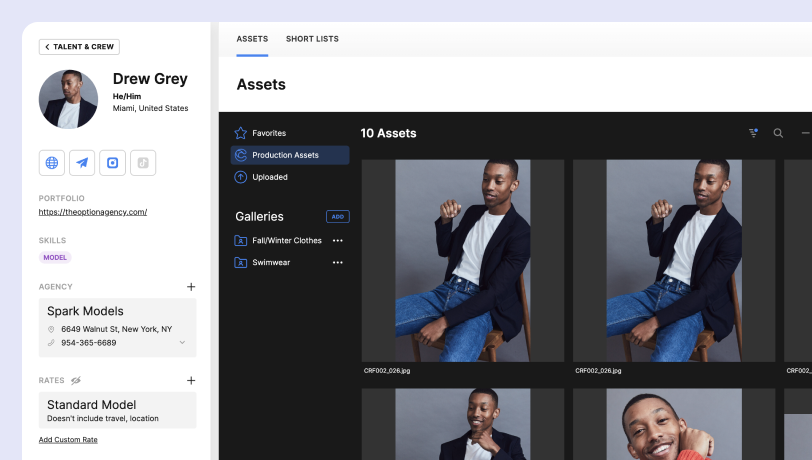Click the Telegram paper plane icon
The image size is (812, 460).
point(82,163)
